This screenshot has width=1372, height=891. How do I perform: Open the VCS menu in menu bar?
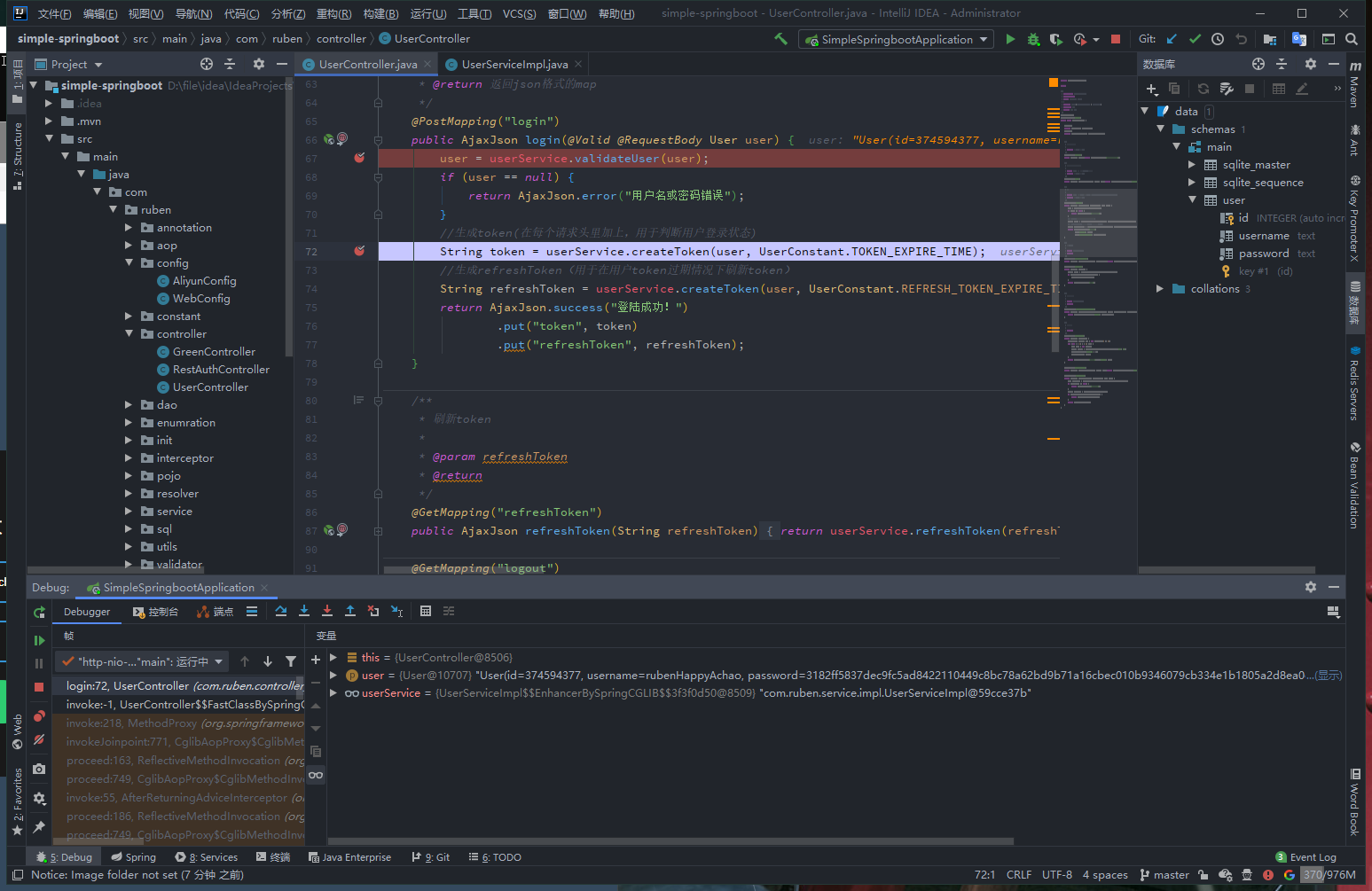519,13
